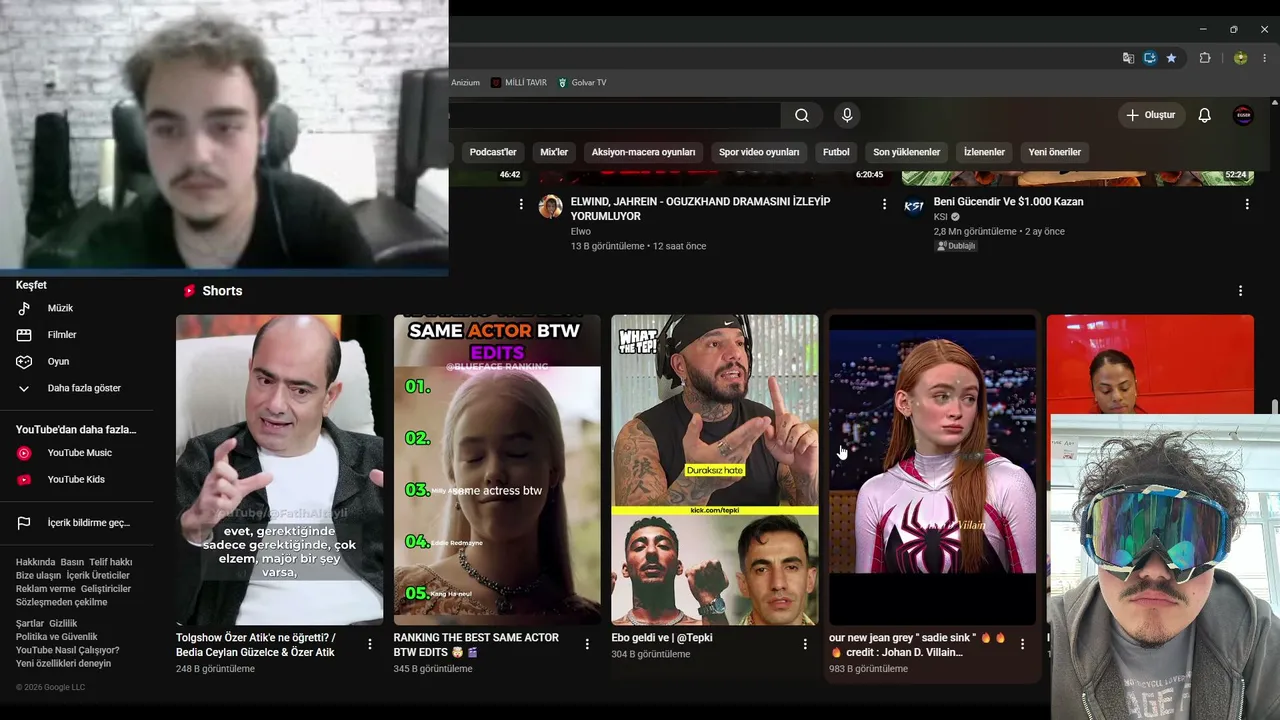Screen dimensions: 1280x720
Task: Open Politika ve Güvenlik footer link
Action: (x=57, y=637)
